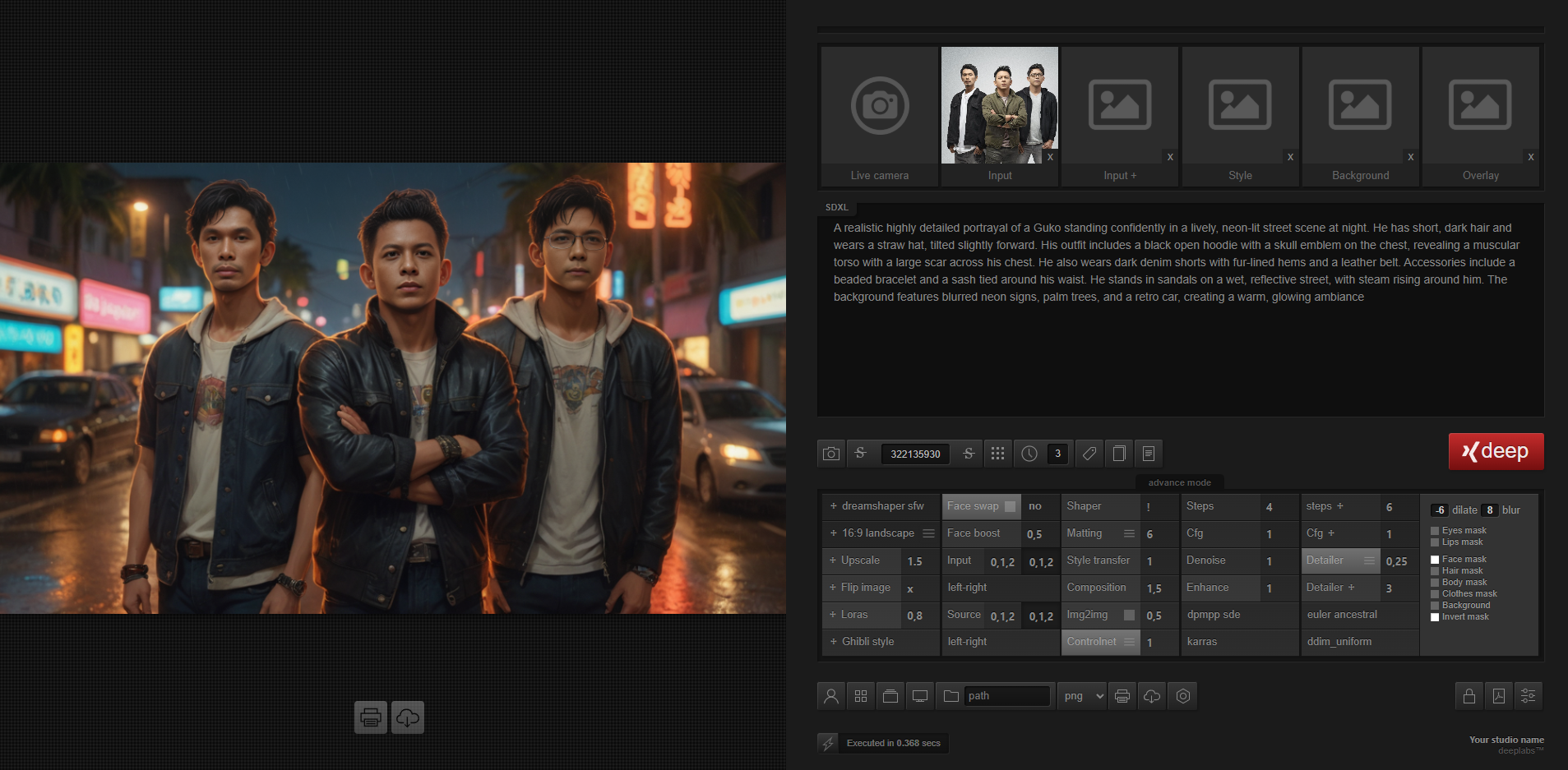
Task: Enable the Clothes mask checkbox
Action: (1435, 594)
